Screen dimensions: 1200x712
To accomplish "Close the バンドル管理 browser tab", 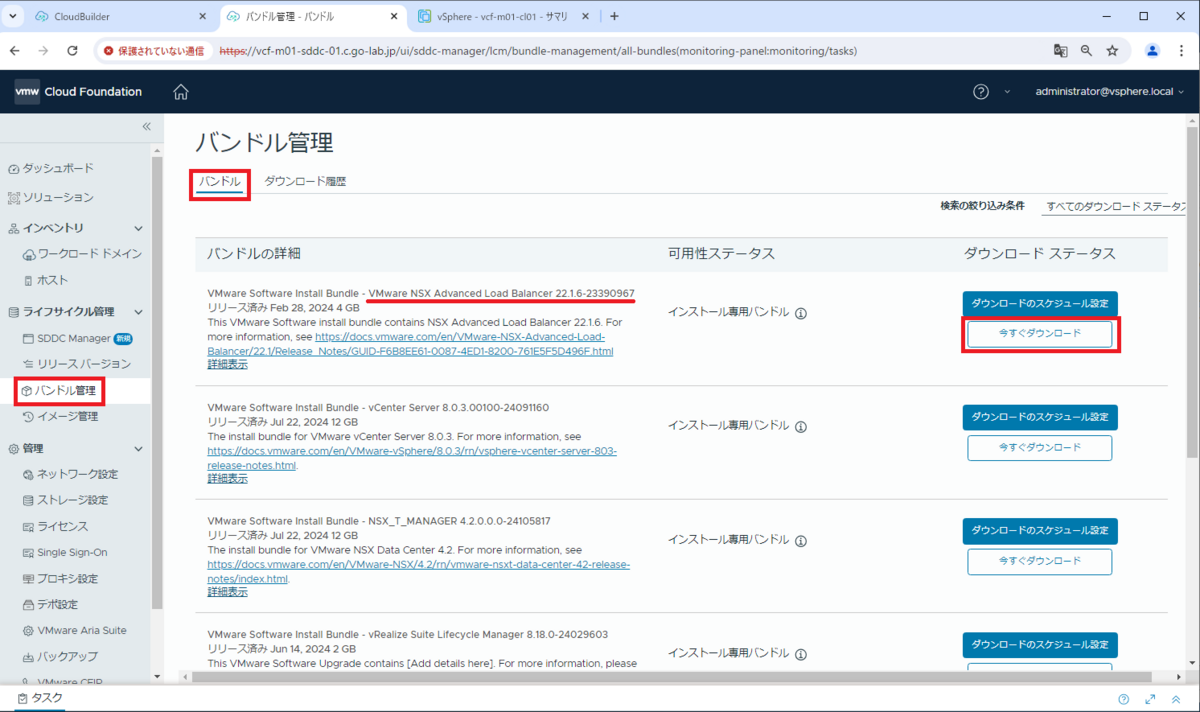I will (394, 16).
